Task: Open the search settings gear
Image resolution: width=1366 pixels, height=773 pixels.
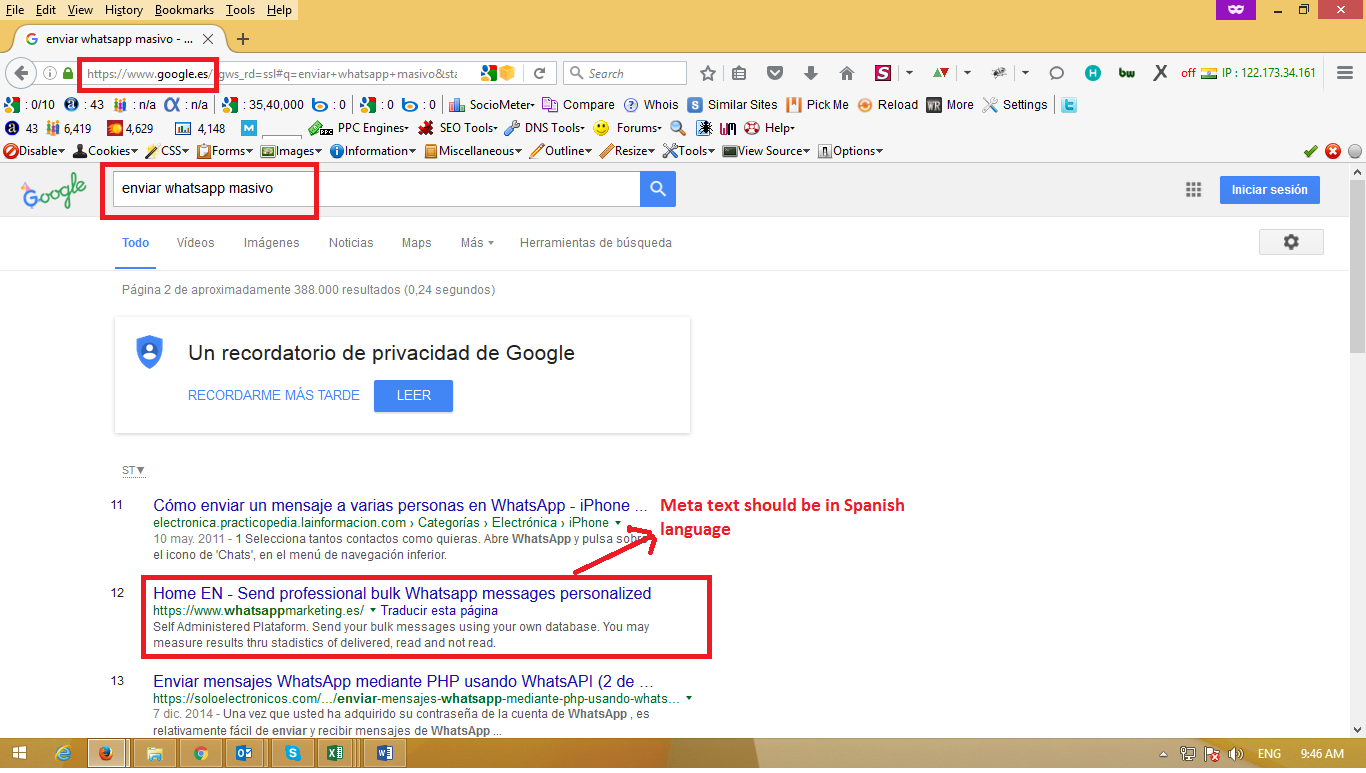Action: tap(1291, 242)
